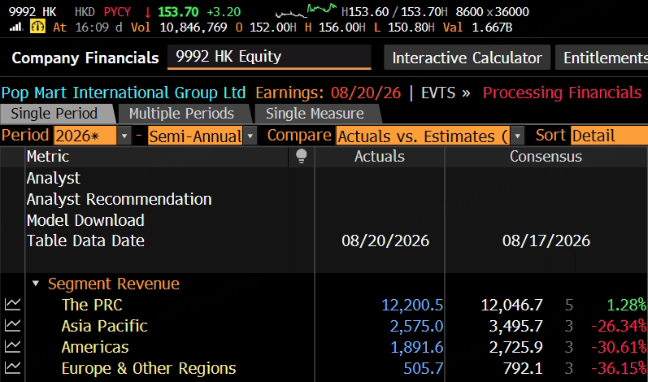Open the Interactive Calculator button
The image size is (648, 382).
pos(467,58)
